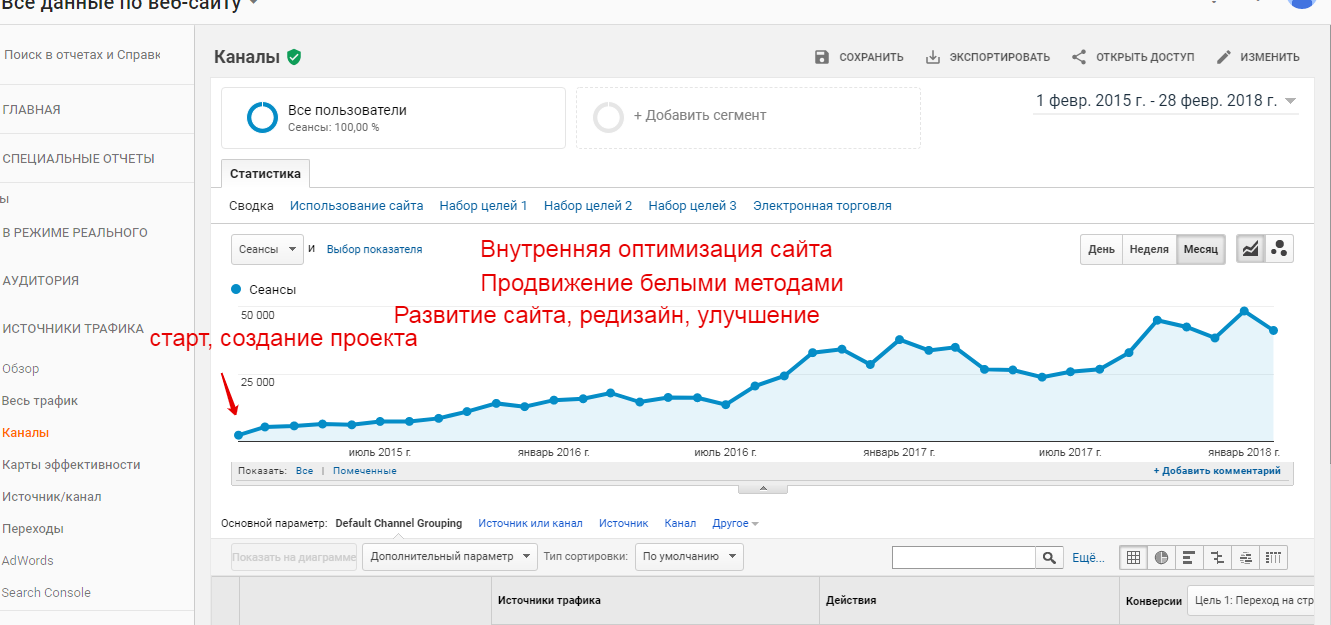
Task: Click the magnifier search icon above table
Action: [x=1049, y=557]
